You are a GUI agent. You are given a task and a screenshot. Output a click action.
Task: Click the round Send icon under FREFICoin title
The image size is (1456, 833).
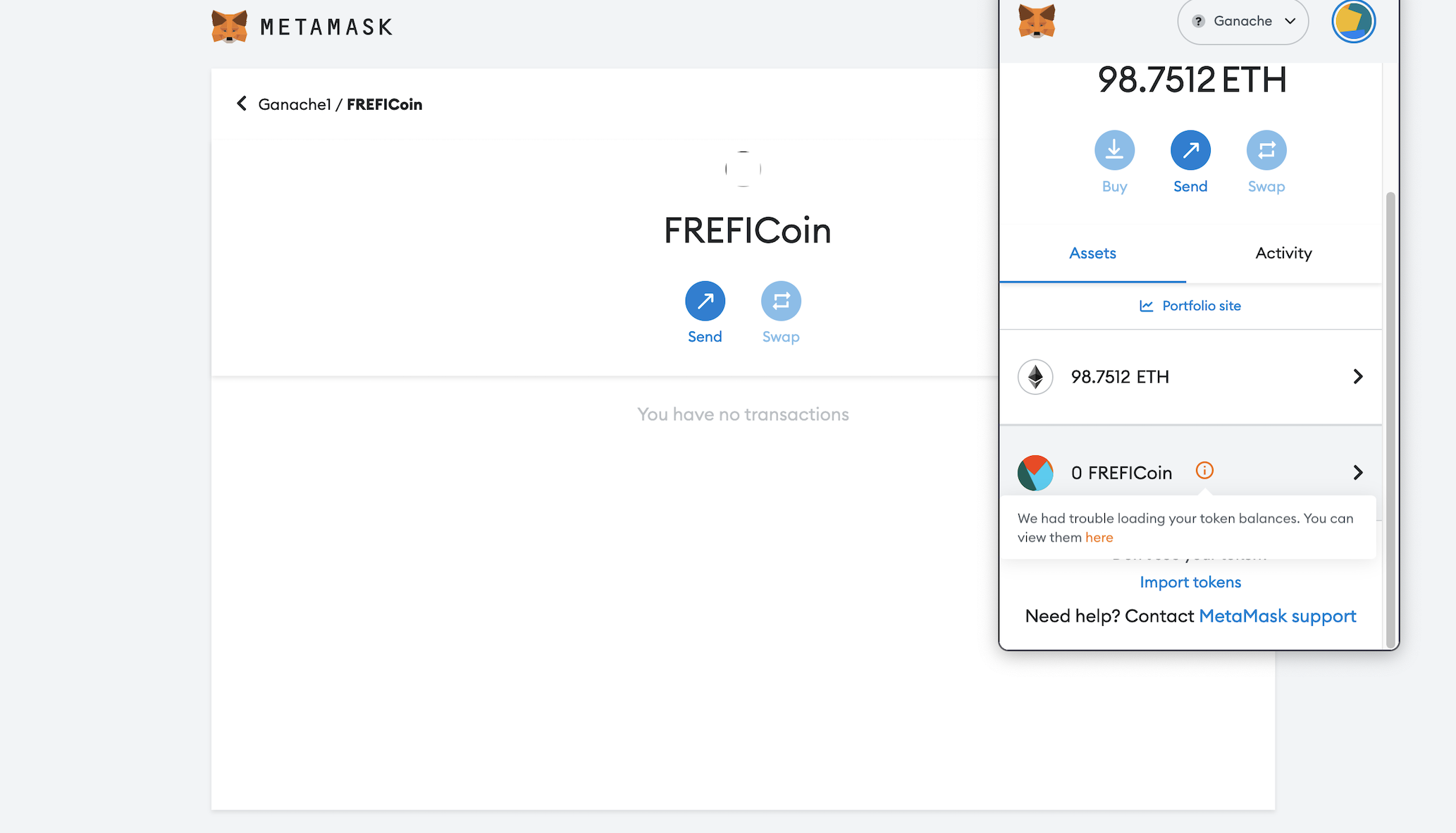[x=705, y=301]
